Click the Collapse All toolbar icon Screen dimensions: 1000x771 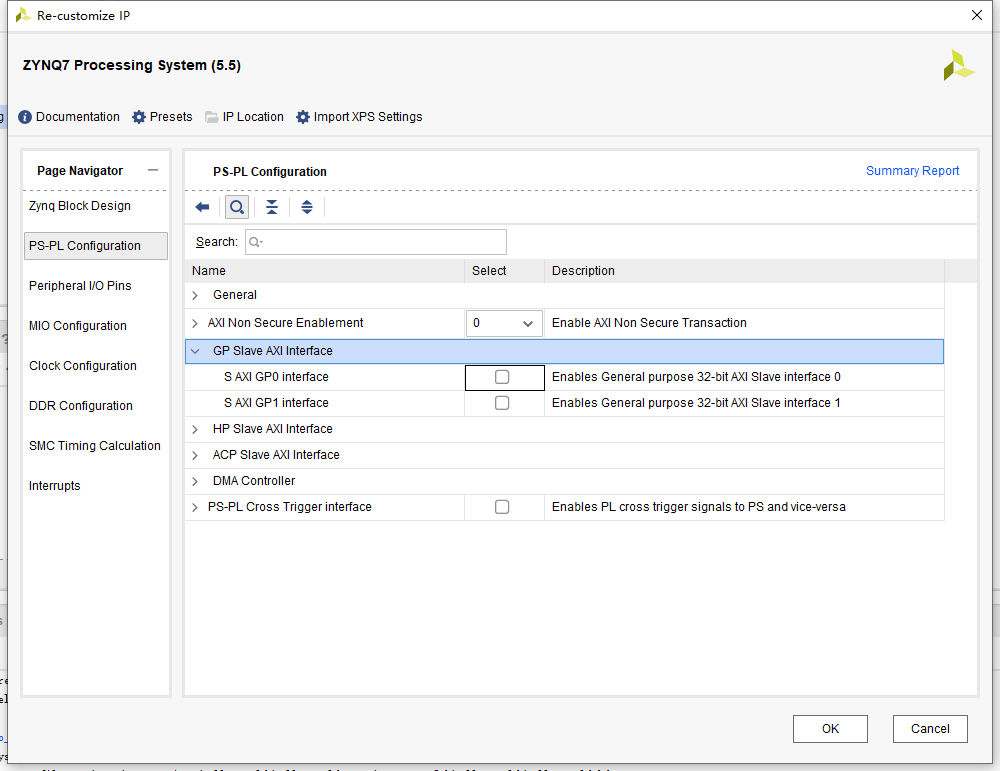(x=272, y=207)
